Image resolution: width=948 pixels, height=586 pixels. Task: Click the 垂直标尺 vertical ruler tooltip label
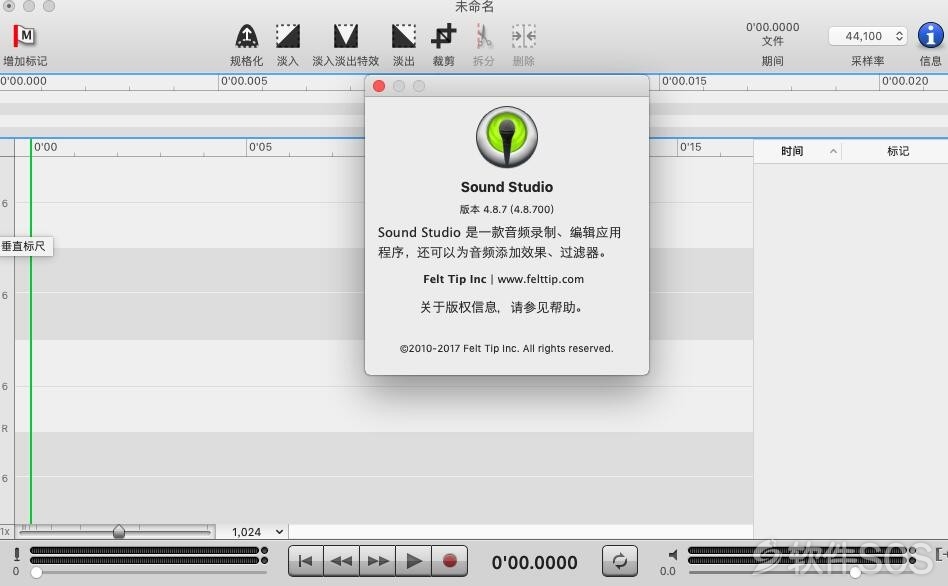(x=24, y=246)
